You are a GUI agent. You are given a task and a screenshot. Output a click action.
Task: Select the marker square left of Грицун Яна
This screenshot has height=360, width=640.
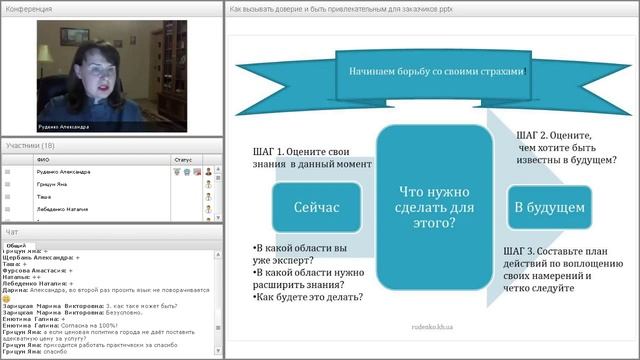[7, 184]
